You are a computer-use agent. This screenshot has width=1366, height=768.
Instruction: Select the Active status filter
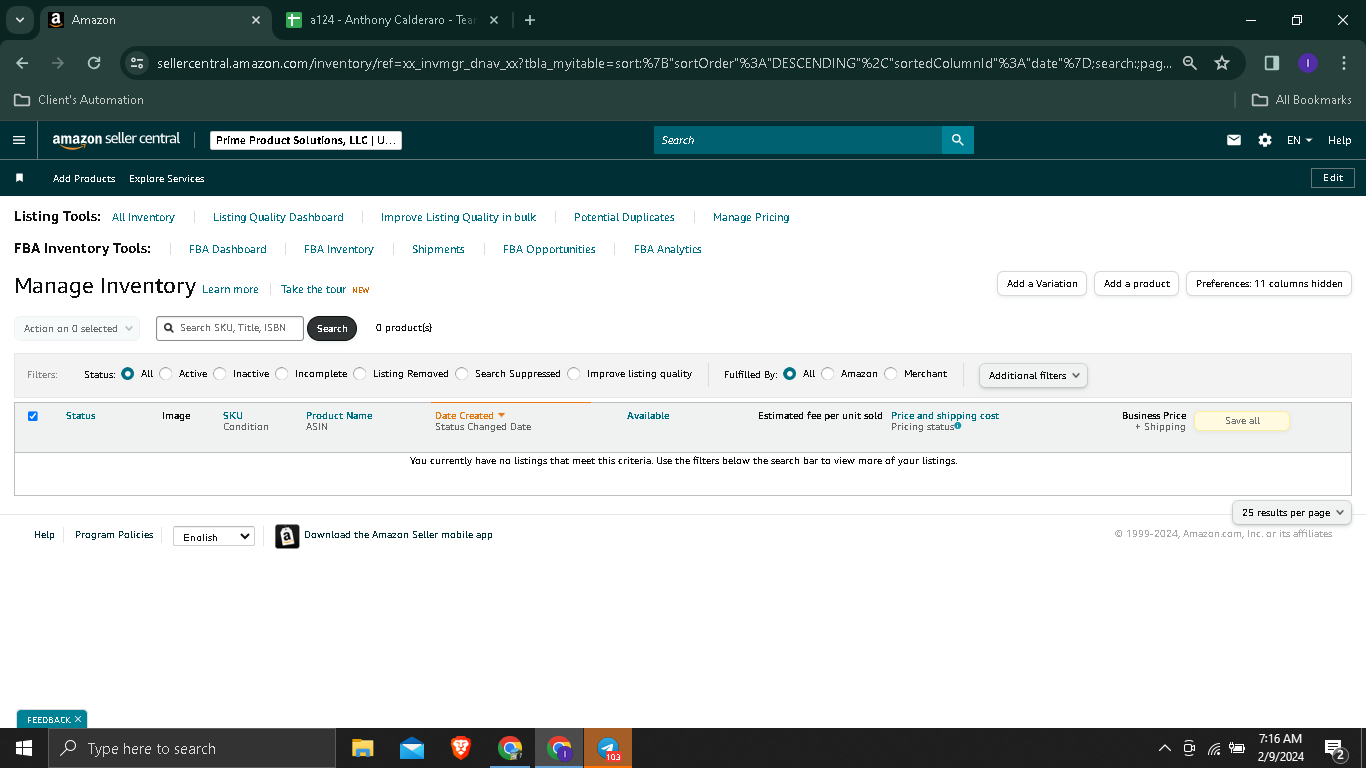166,374
